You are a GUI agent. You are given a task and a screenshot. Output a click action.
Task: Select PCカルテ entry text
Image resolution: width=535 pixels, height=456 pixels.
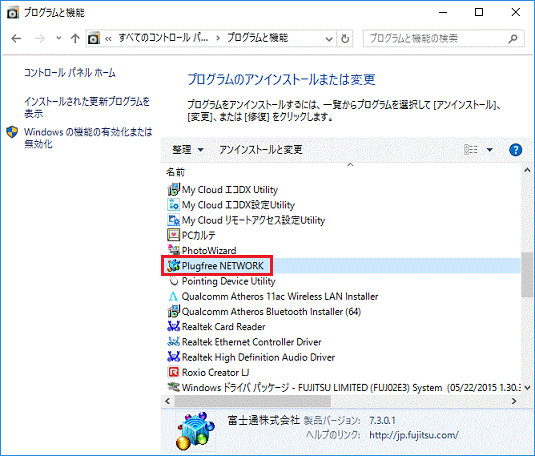pyautogui.click(x=199, y=235)
